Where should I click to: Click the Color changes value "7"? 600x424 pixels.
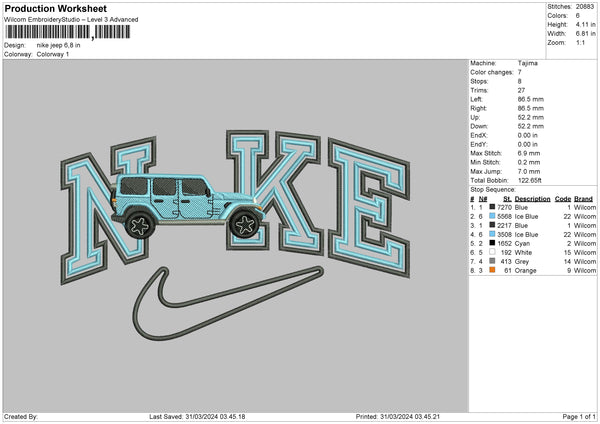520,72
